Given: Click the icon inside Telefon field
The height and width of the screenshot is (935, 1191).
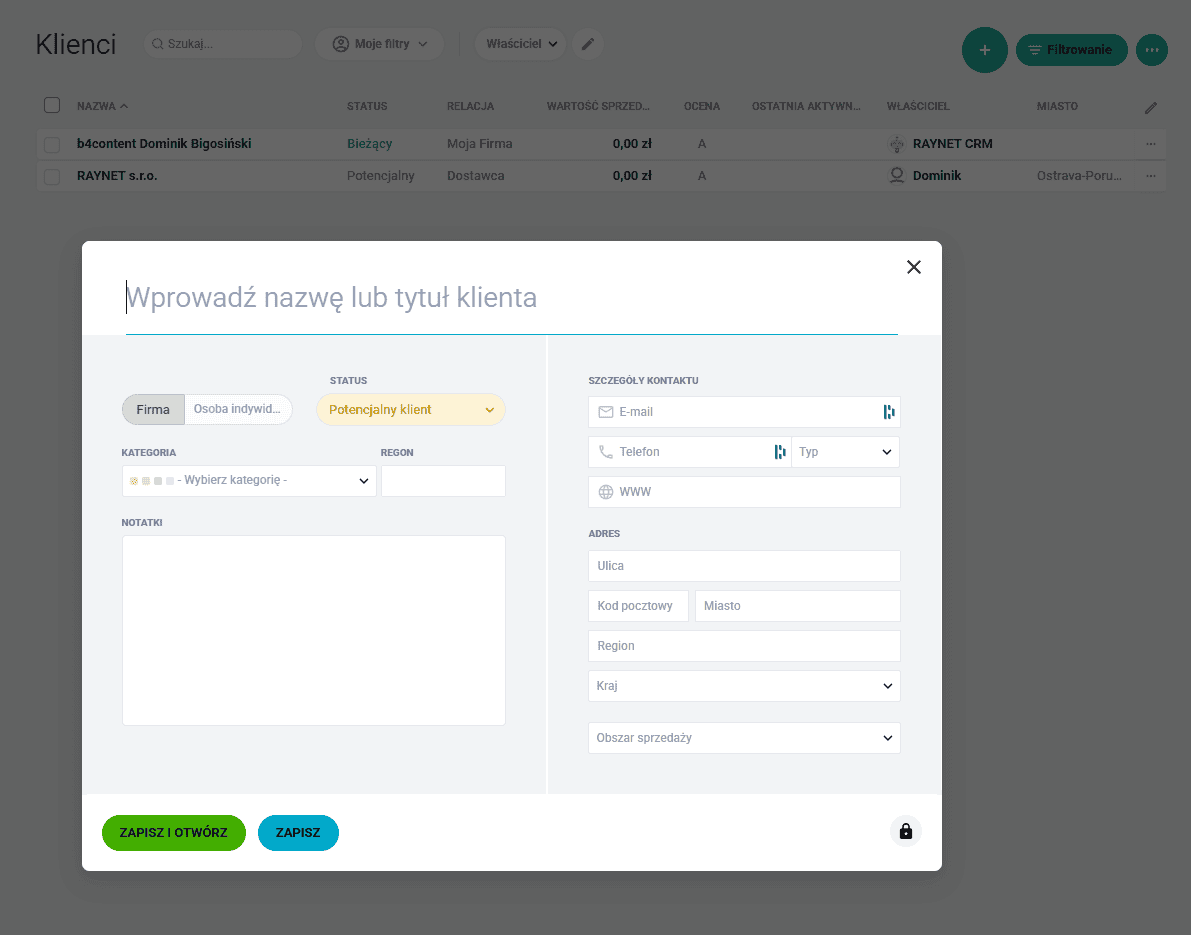Looking at the screenshot, I should (x=779, y=452).
